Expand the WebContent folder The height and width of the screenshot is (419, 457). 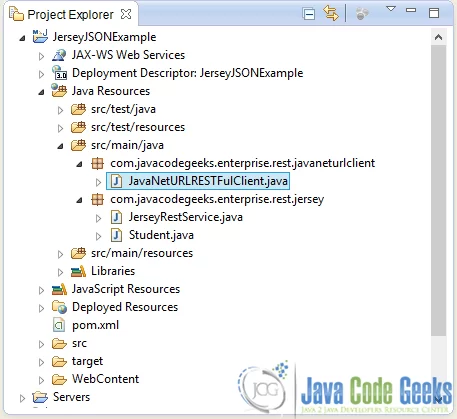pos(41,380)
